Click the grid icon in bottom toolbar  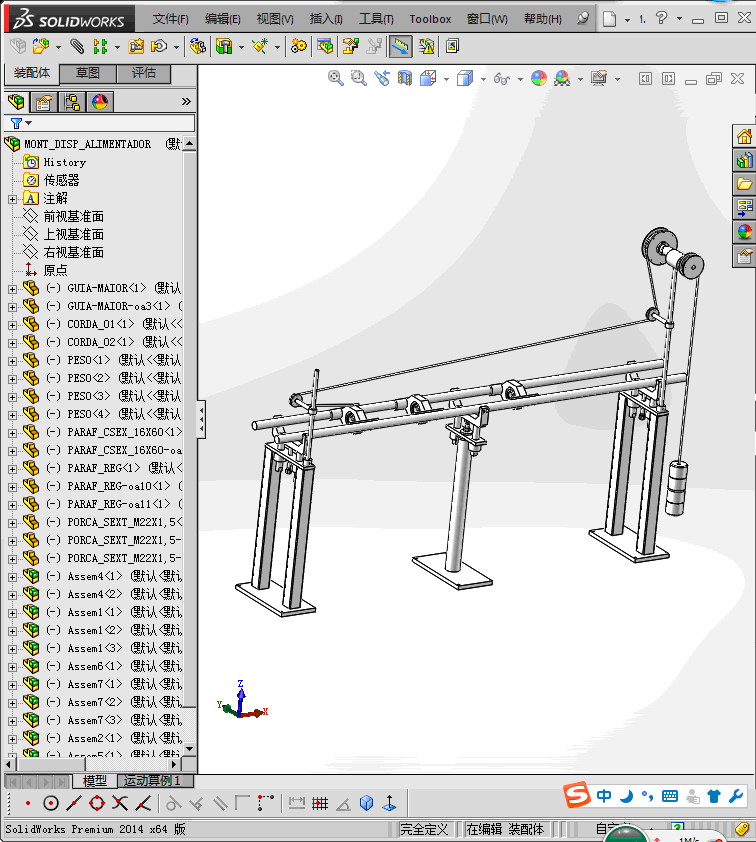[x=320, y=803]
